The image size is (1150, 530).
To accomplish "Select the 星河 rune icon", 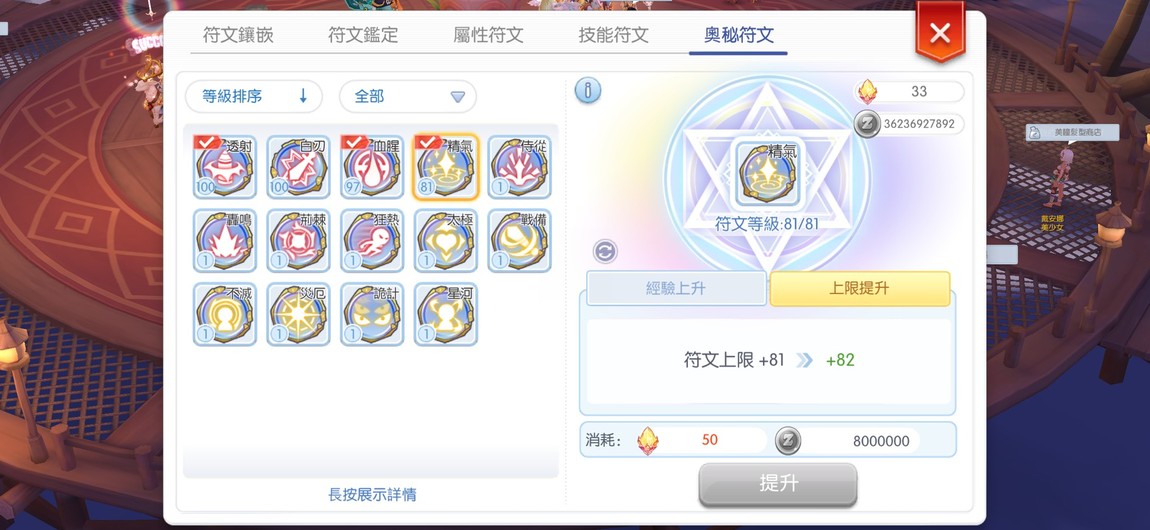I will point(446,314).
